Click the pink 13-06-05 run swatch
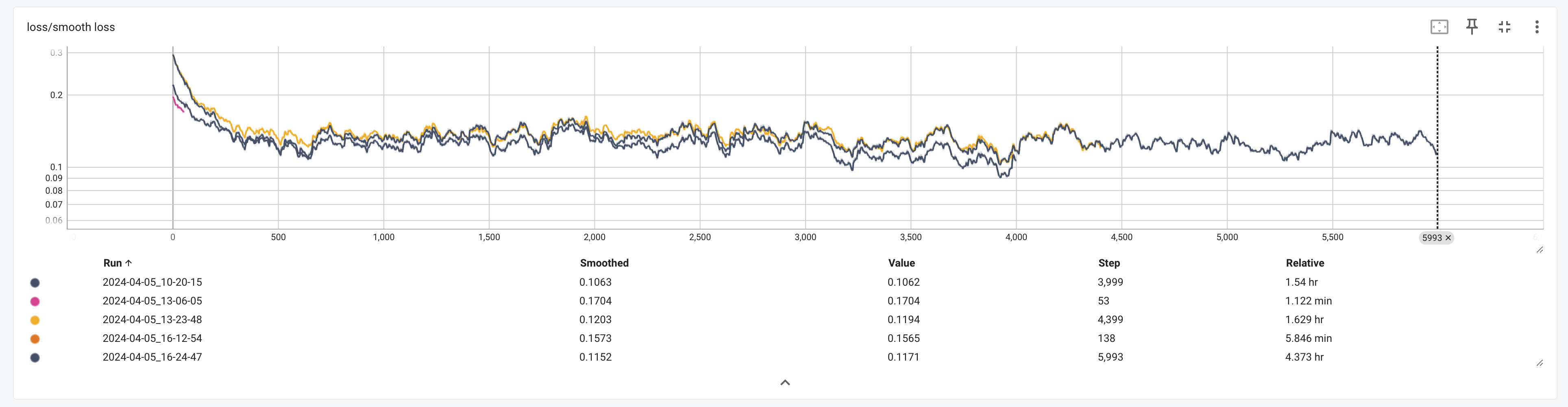Screen dimensions: 1568x407 (35, 302)
